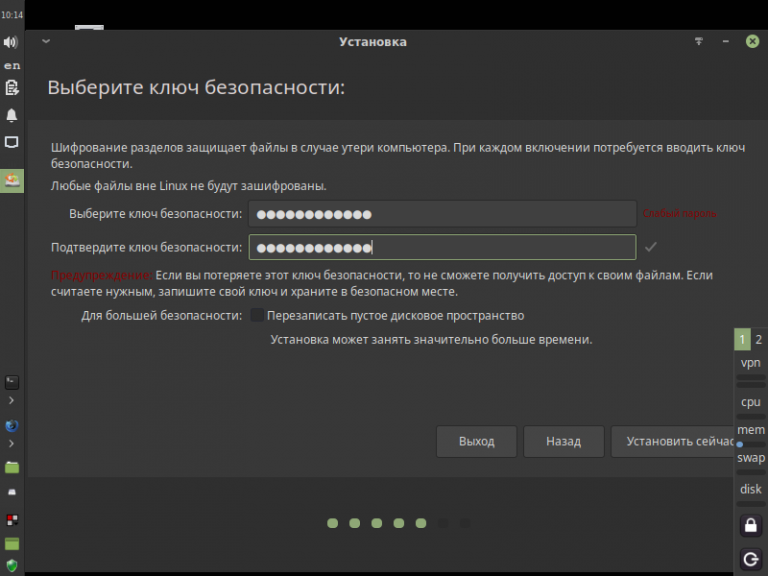Viewport: 768px width, 576px height.
Task: Click the volume speaker icon in panel
Action: point(11,43)
